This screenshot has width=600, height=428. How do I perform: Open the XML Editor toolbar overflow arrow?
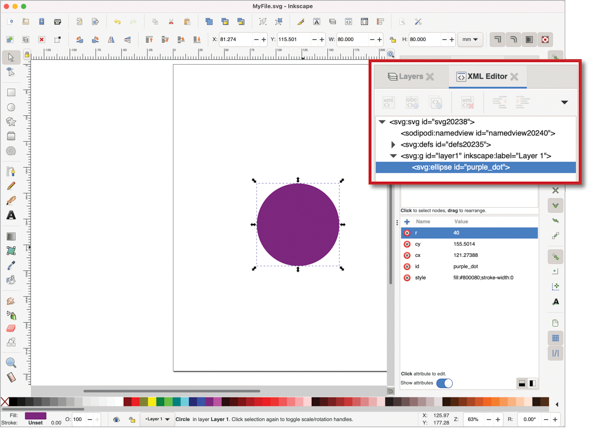(x=564, y=102)
